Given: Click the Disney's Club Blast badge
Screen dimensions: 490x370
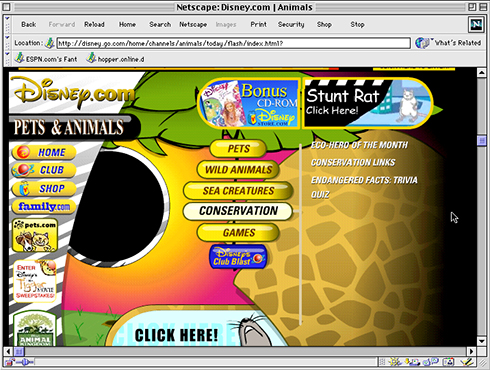Looking at the screenshot, I should [238, 257].
